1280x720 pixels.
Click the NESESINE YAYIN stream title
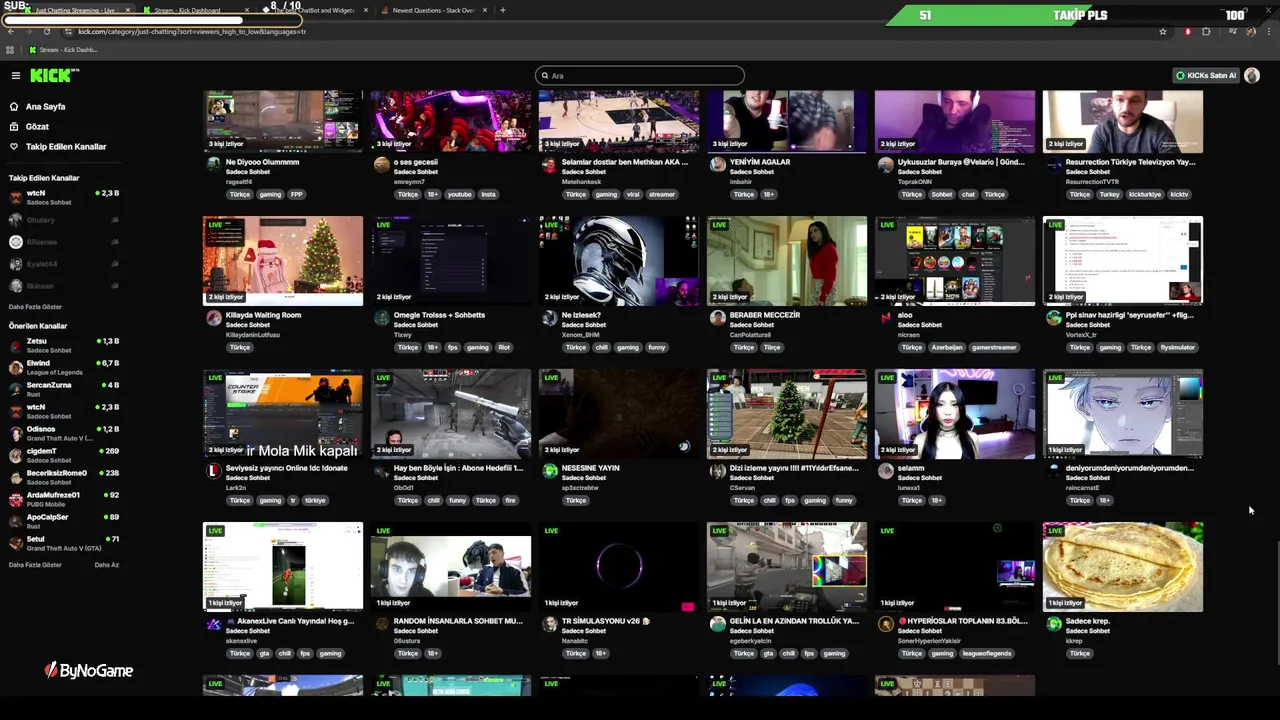click(590, 468)
